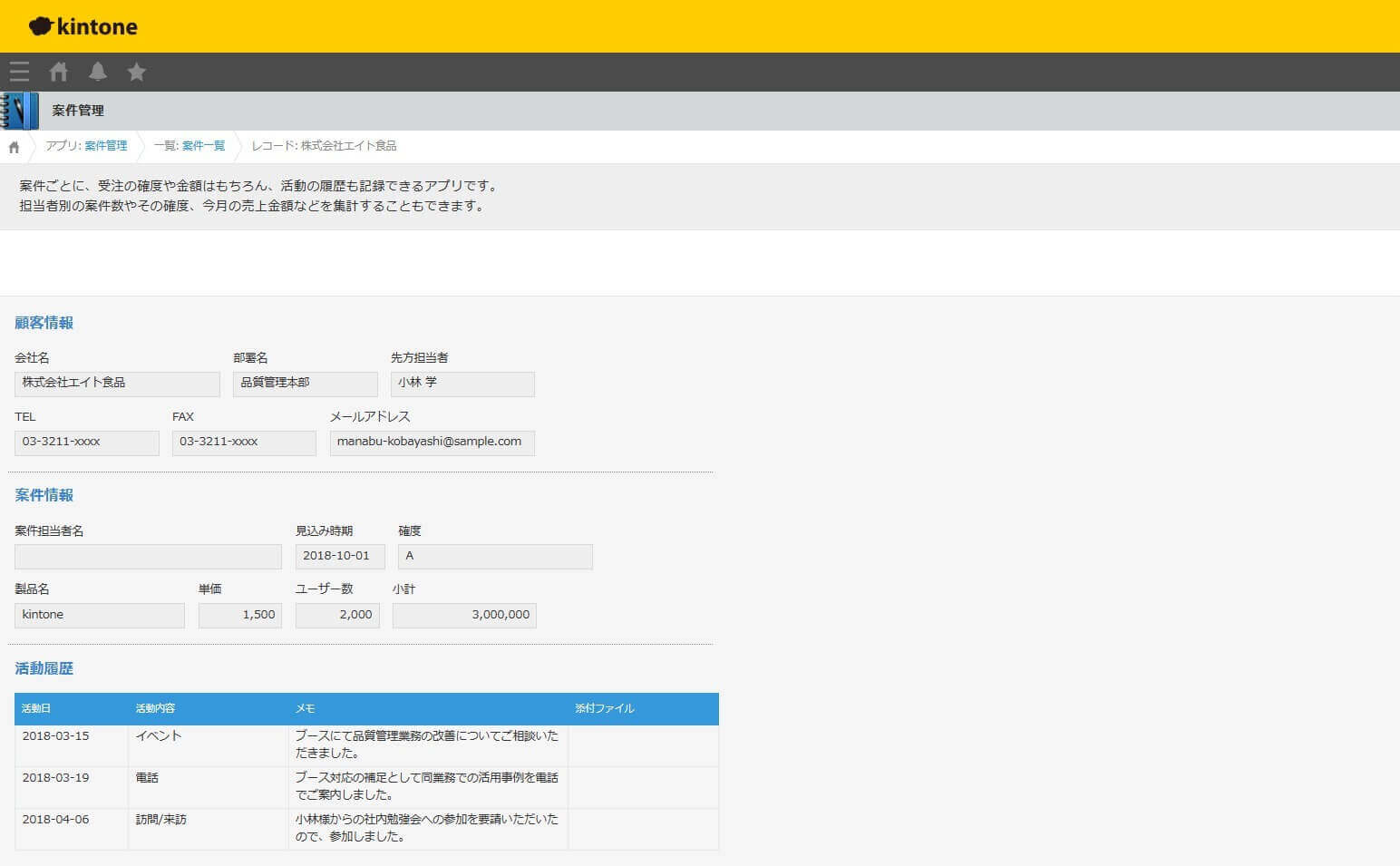This screenshot has width=1400, height=866.
Task: Click the 先方担当者 field 小林 学
Action: tap(462, 384)
